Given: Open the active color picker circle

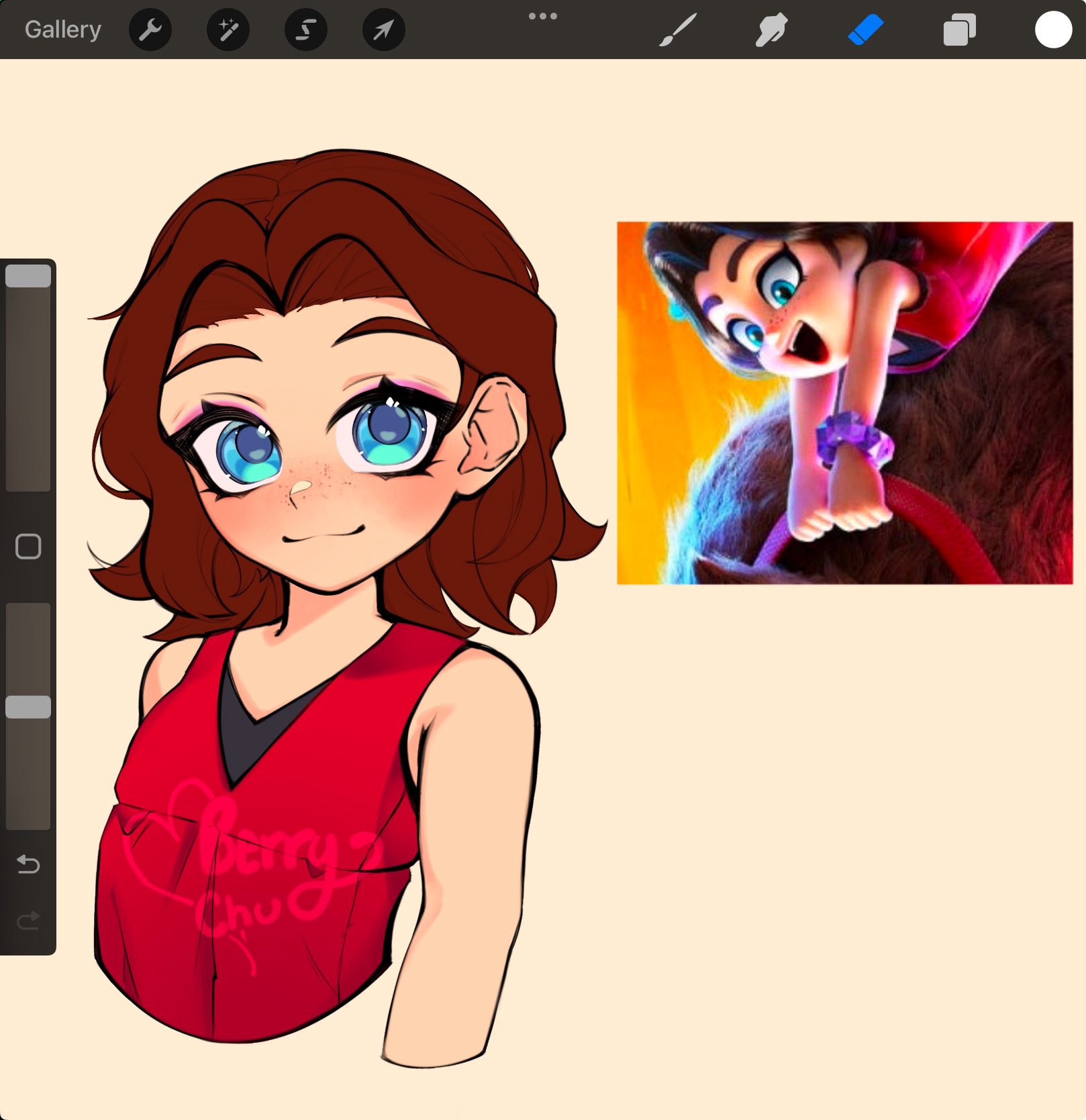Looking at the screenshot, I should pyautogui.click(x=1053, y=30).
